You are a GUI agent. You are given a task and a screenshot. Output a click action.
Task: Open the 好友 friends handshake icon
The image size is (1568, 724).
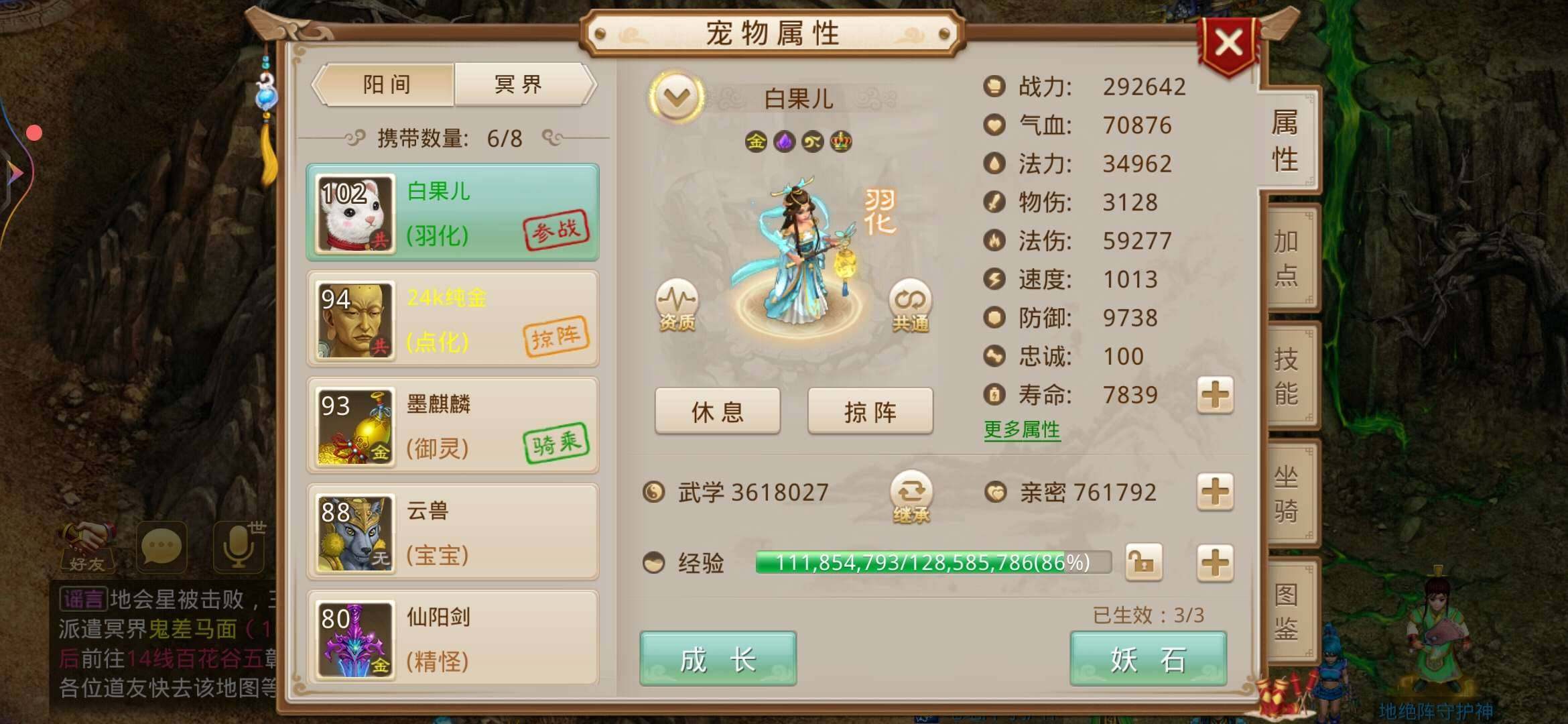tap(88, 547)
